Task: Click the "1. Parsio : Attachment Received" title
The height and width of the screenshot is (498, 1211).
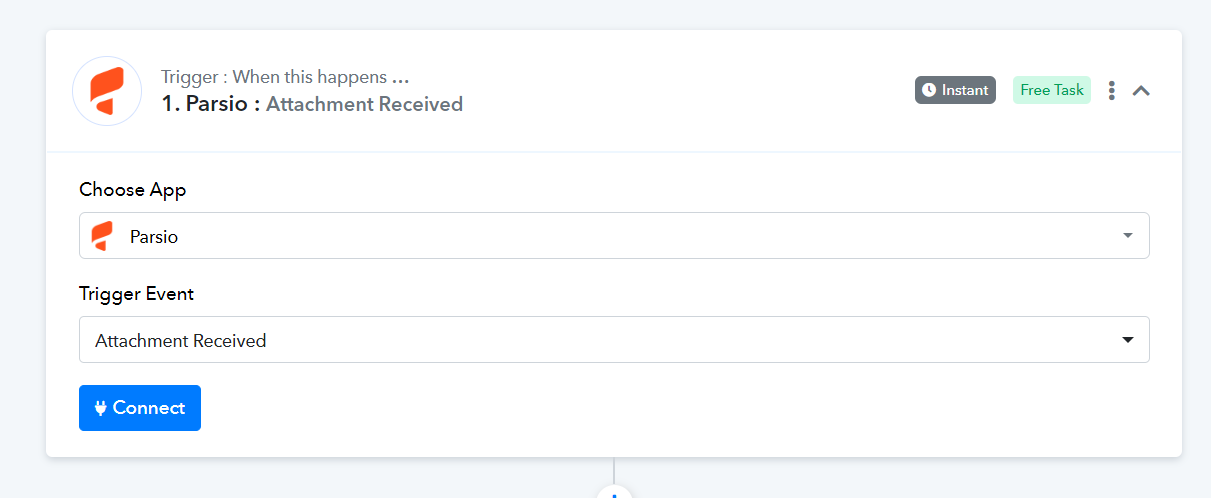Action: 312,104
